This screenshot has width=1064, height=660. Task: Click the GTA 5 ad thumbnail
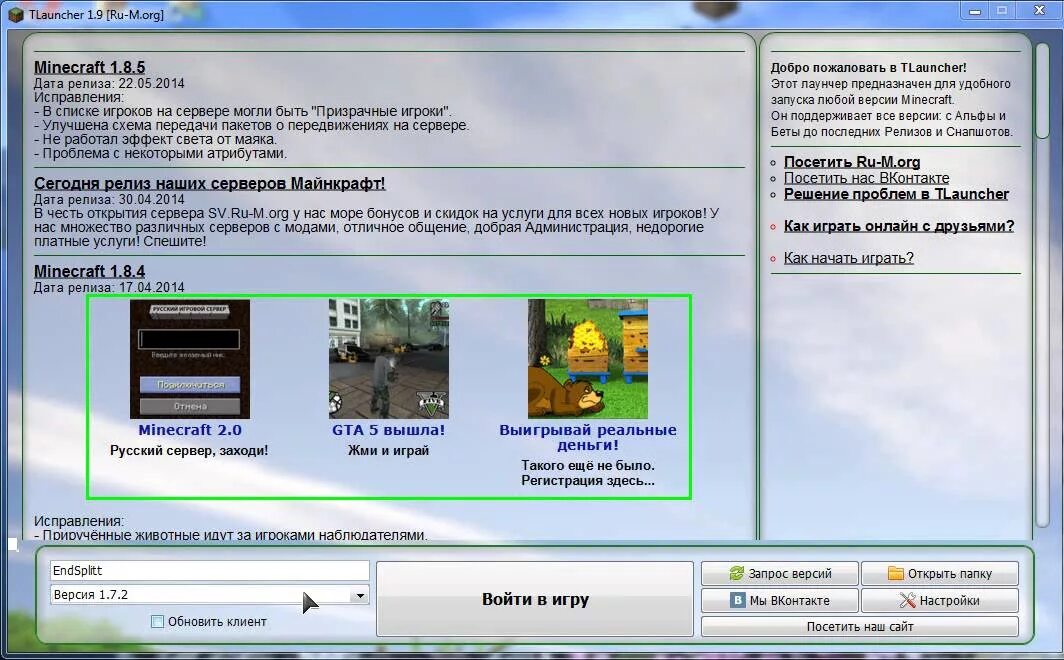click(x=389, y=359)
